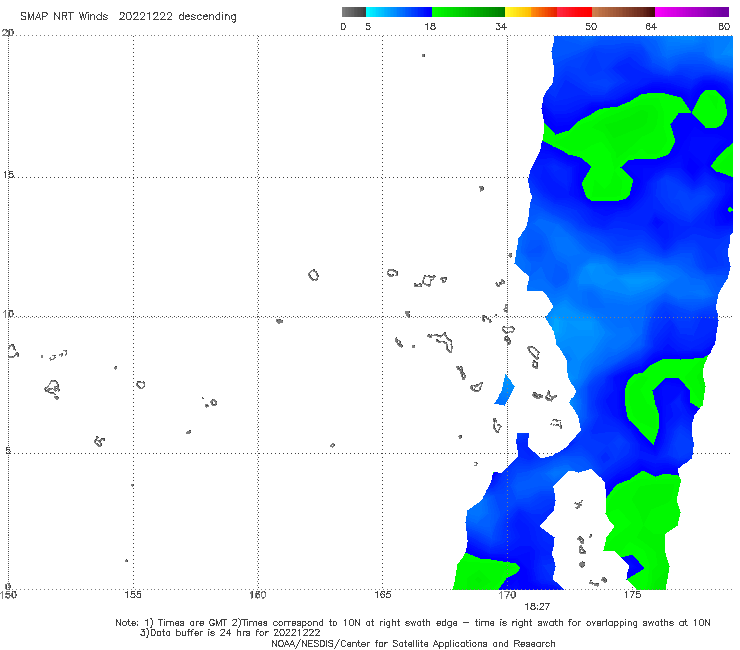Viewport: 740px width, 650px height.
Task: Click the longitude axis label 170
Action: point(507,595)
